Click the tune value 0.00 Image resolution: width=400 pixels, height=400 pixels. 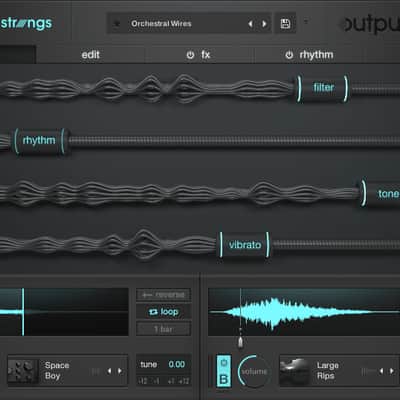click(x=177, y=364)
